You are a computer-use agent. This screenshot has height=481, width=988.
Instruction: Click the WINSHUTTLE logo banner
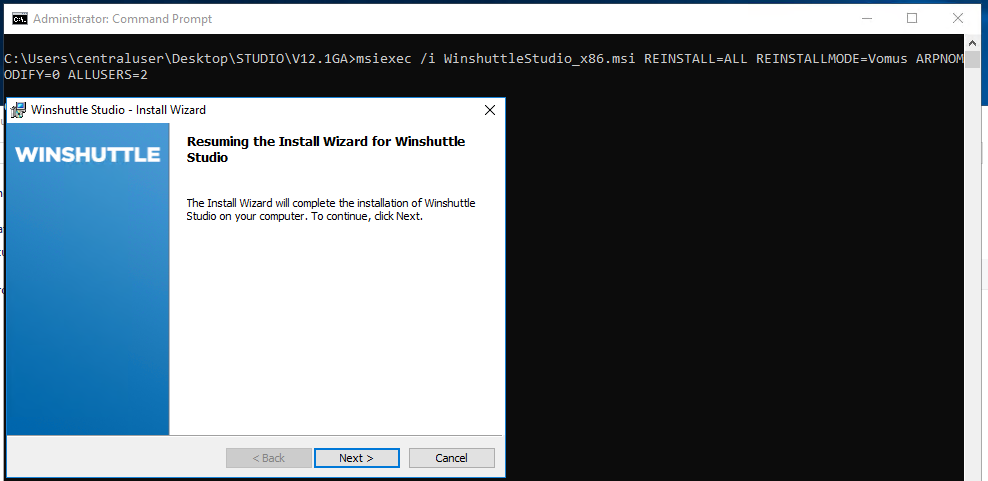[88, 154]
